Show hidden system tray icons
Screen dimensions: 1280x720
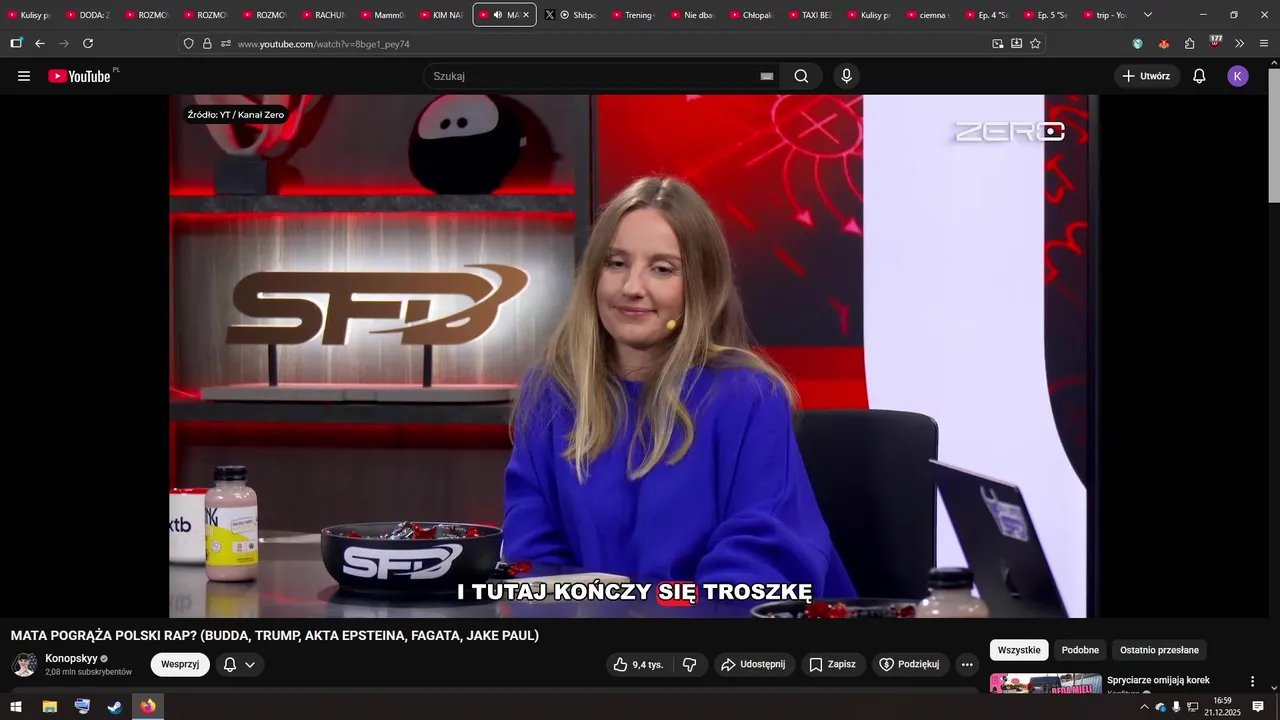1144,707
